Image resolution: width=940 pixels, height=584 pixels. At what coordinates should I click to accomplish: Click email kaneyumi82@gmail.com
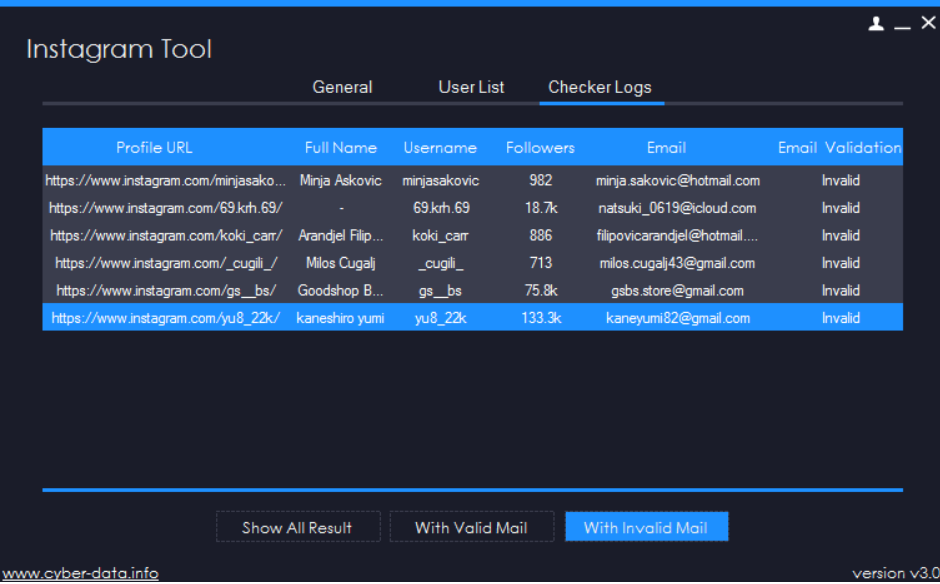(678, 318)
